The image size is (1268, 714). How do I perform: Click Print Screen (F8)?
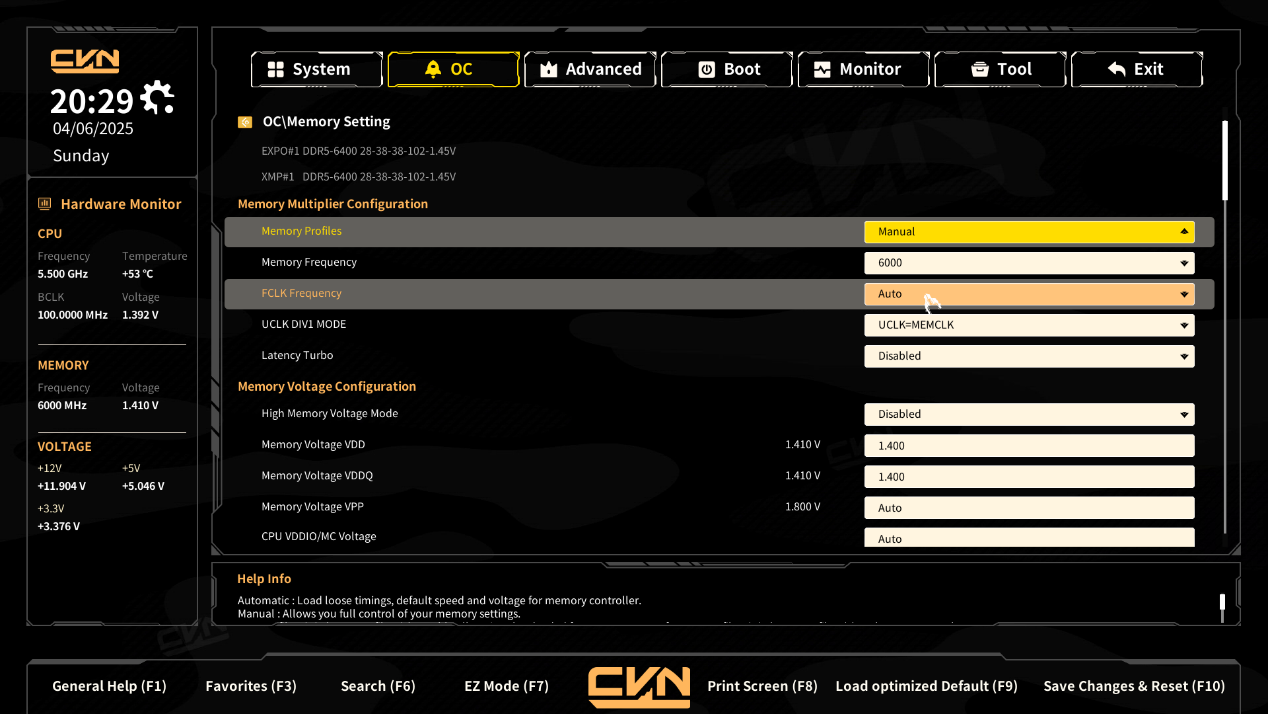tap(762, 686)
